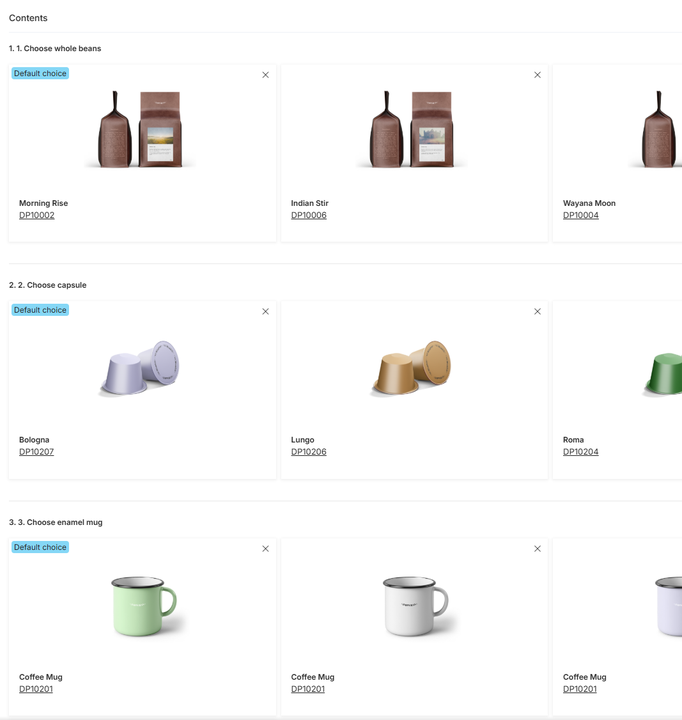The width and height of the screenshot is (682, 720).
Task: Open product link DP10006
Action: pyautogui.click(x=309, y=215)
